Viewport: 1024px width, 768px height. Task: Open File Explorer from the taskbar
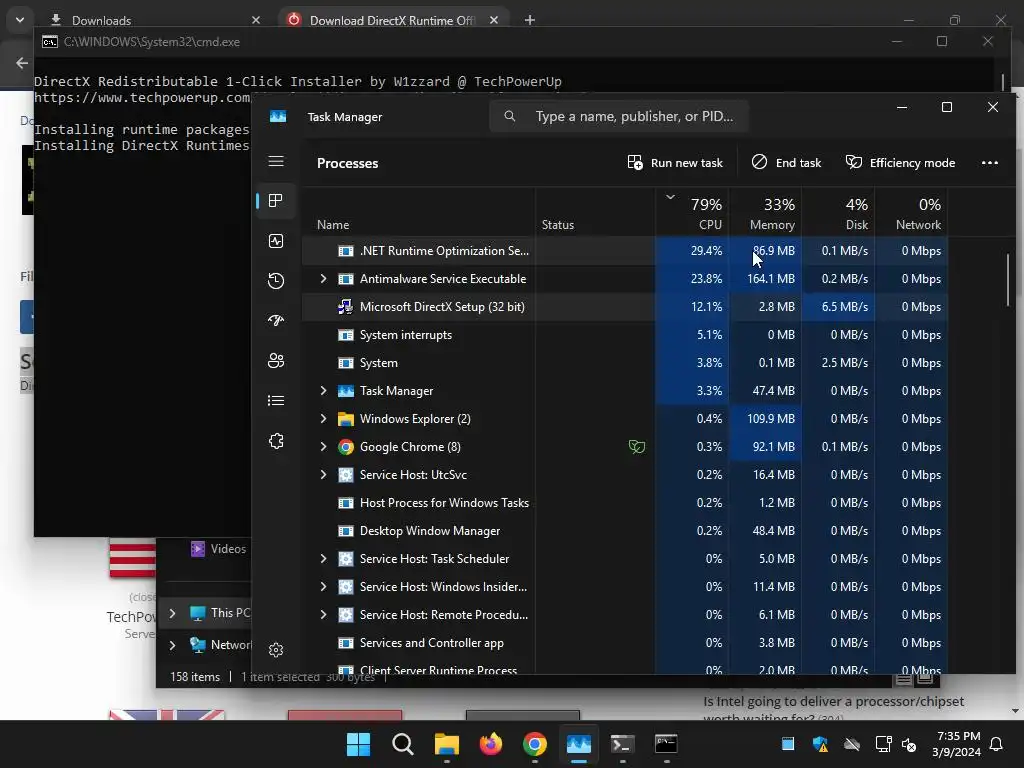point(447,744)
